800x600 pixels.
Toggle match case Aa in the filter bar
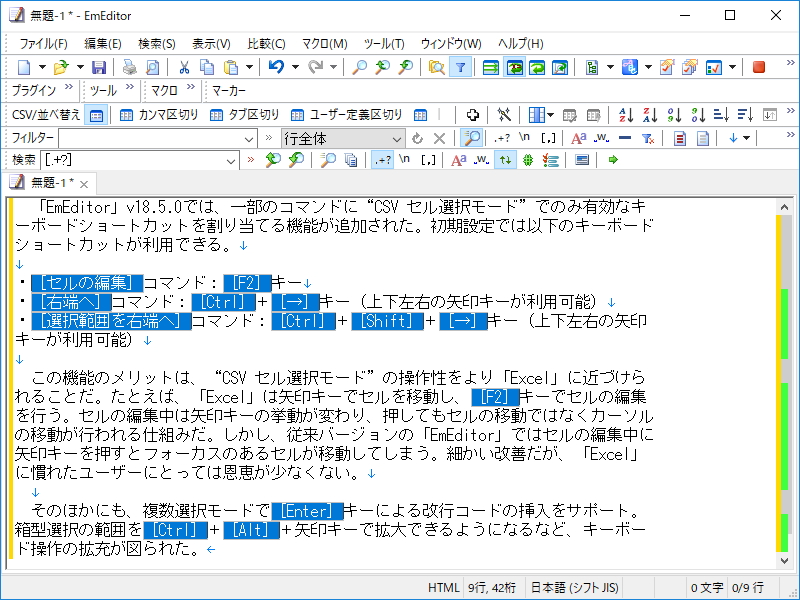[579, 138]
